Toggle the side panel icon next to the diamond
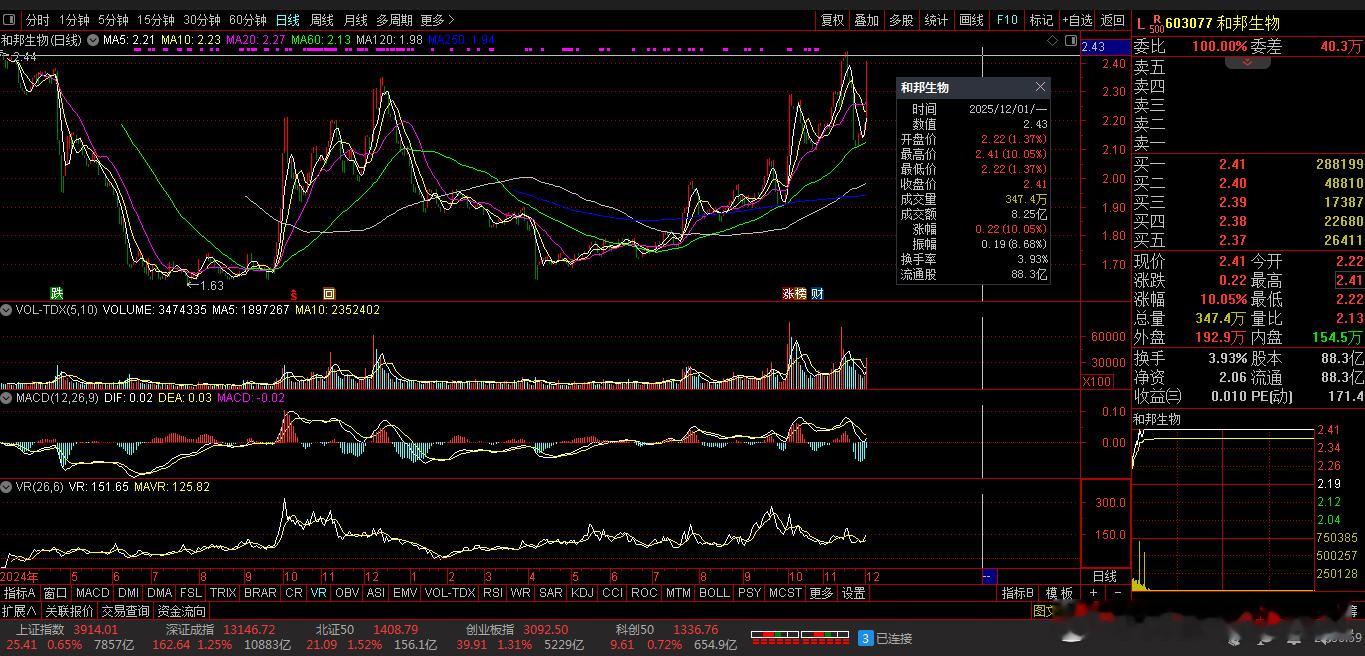 click(1072, 40)
